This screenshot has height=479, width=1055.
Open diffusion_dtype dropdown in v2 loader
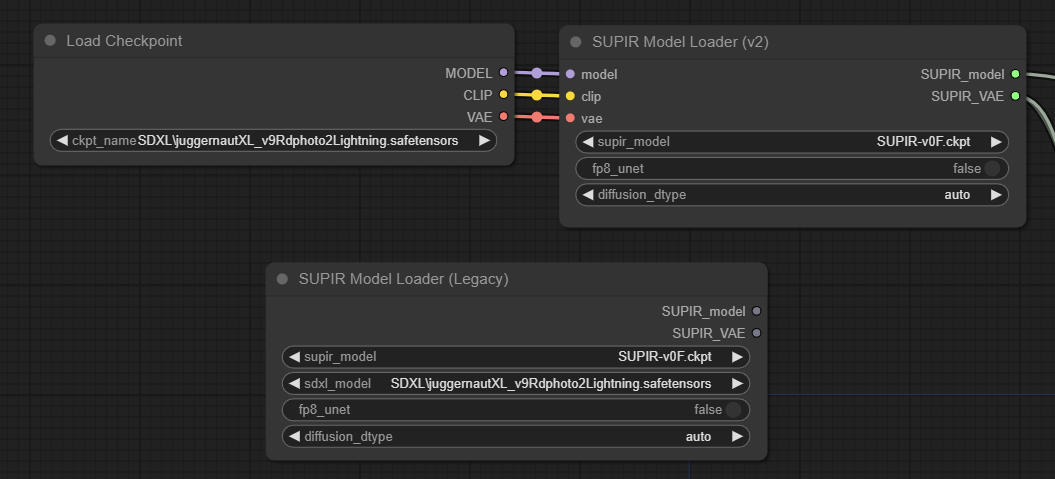coord(792,194)
